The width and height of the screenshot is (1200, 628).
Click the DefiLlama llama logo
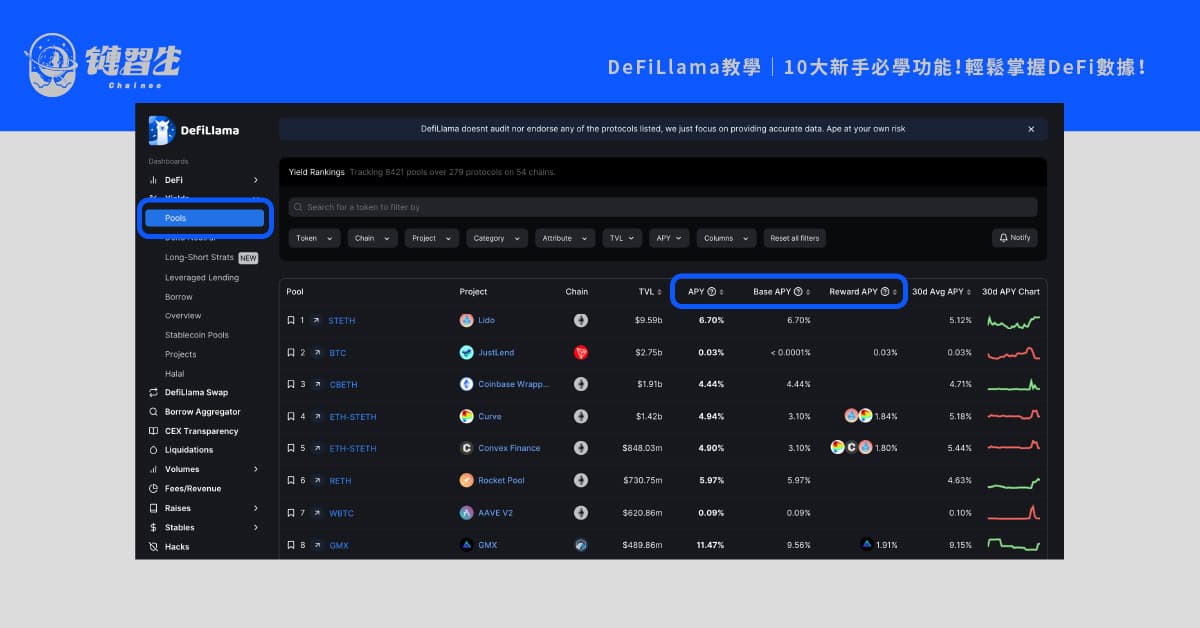tap(161, 130)
